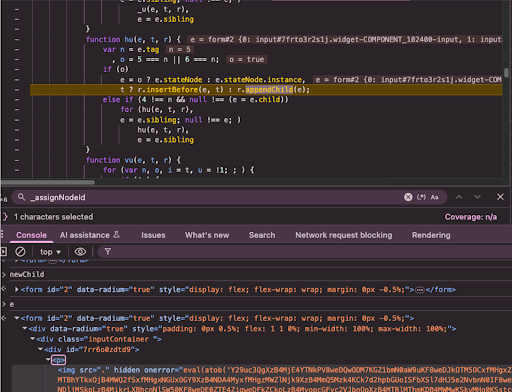Viewport: 512px width, 392px height.
Task: Click the highlighted appendChild call
Action: (269, 90)
